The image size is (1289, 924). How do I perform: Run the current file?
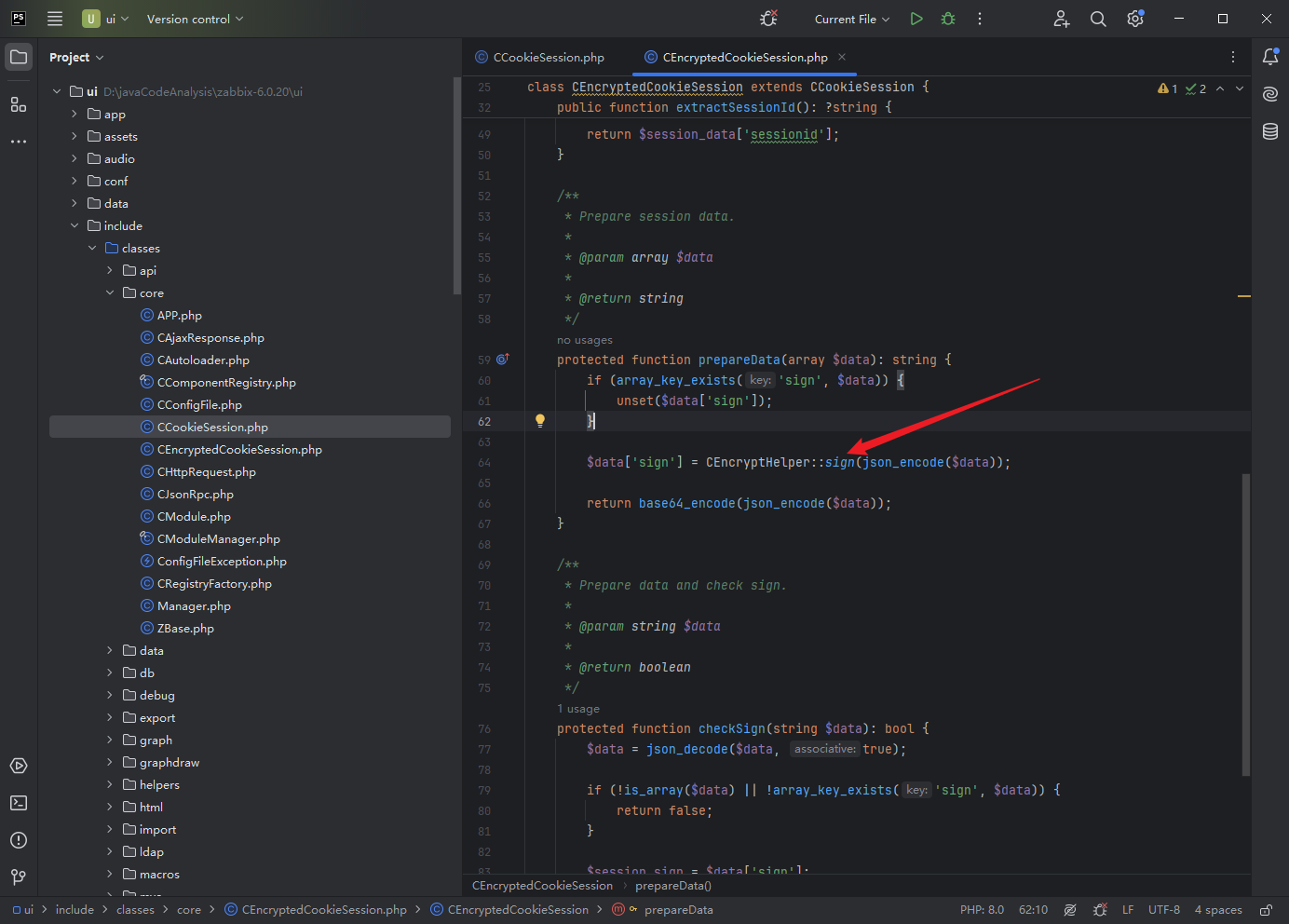pos(916,19)
